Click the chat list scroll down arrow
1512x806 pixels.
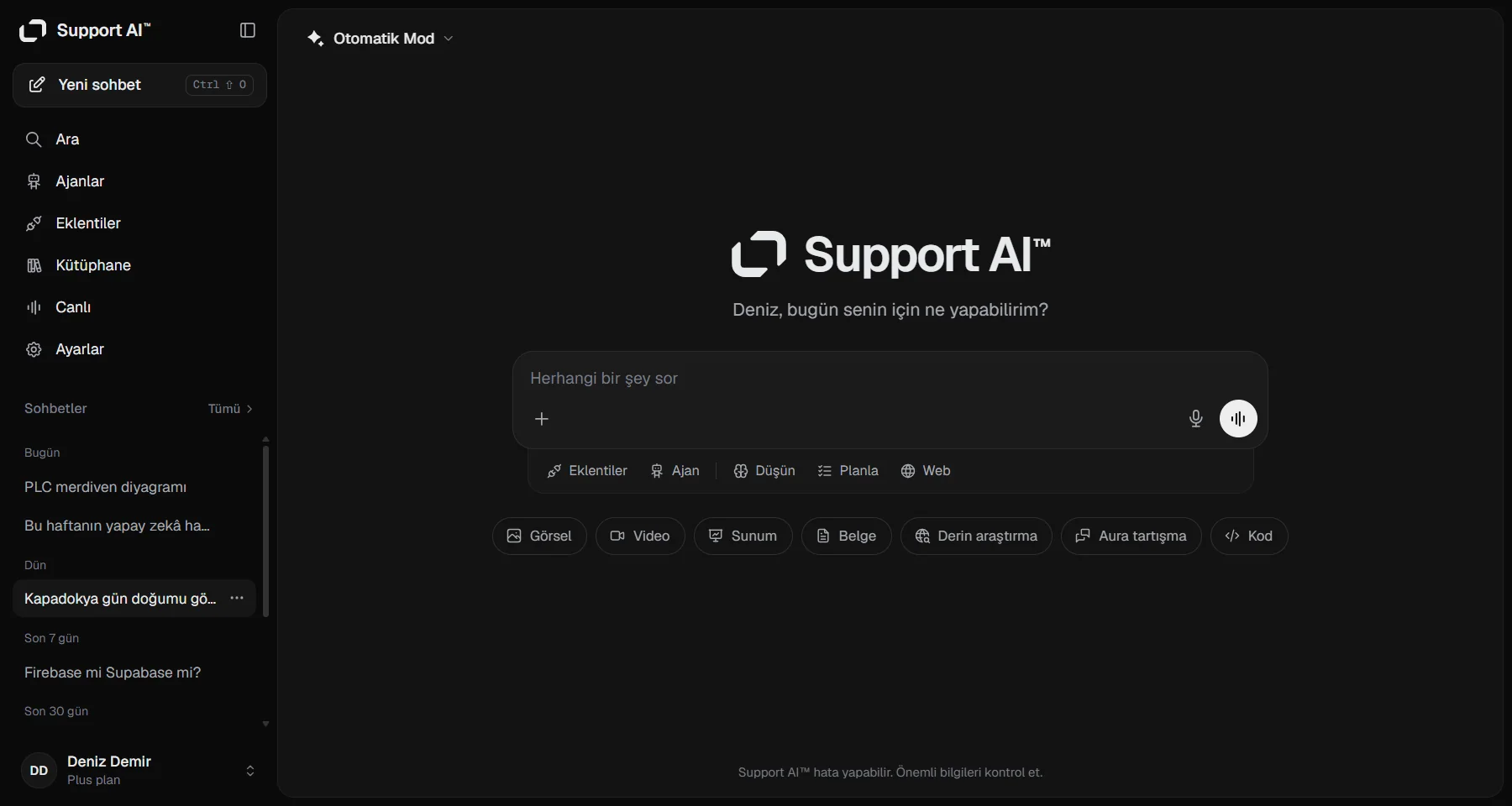pyautogui.click(x=265, y=724)
